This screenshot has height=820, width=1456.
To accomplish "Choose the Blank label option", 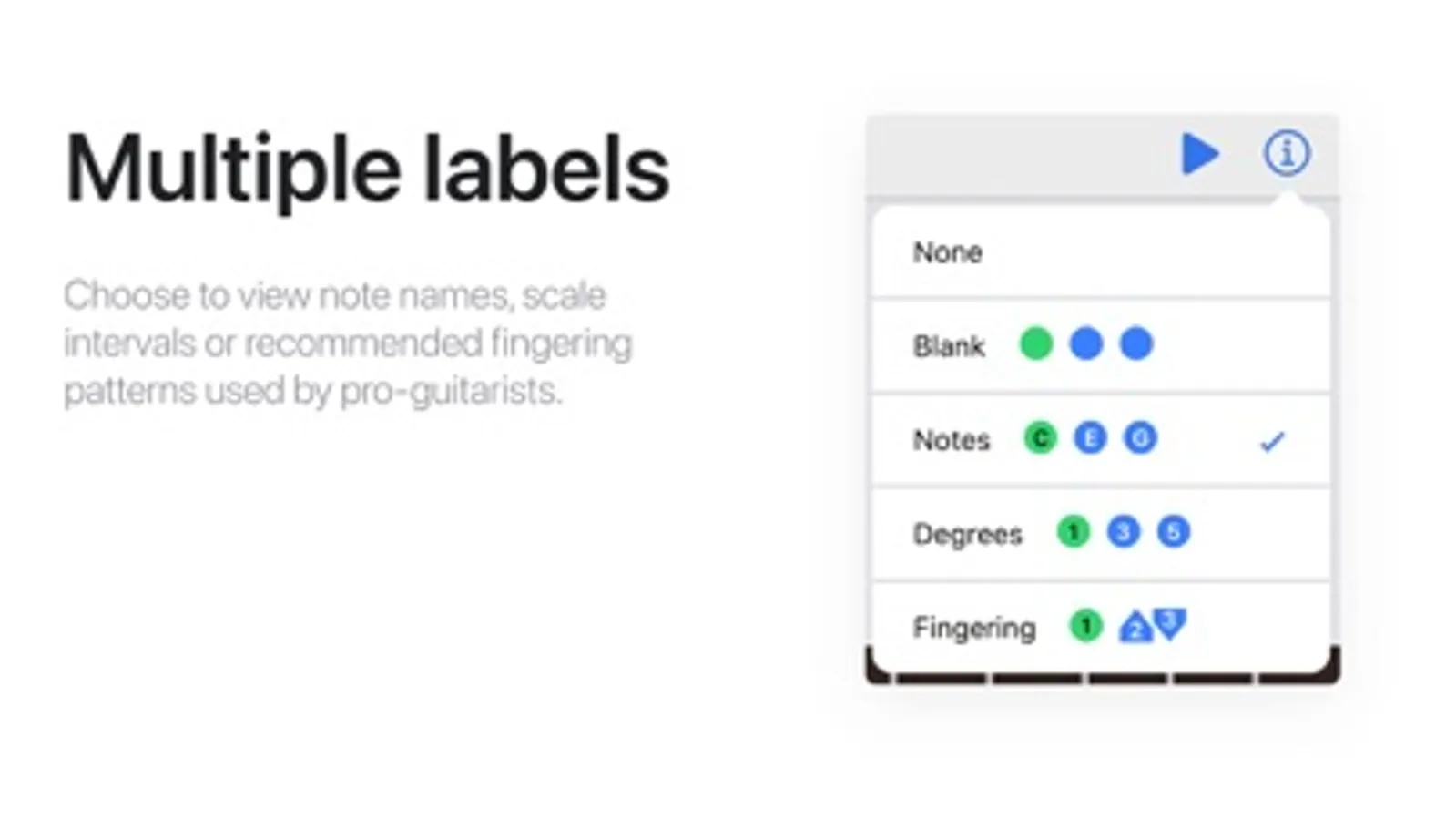I will [949, 346].
